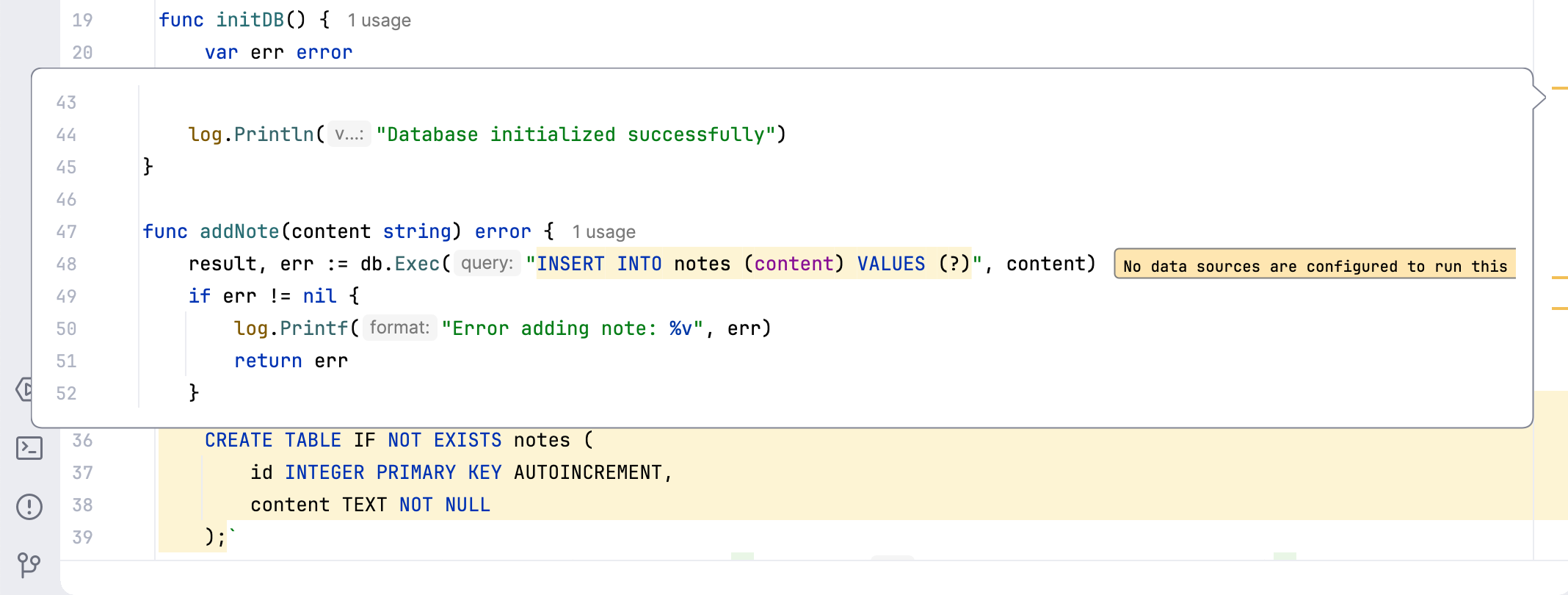Click the INSERT INTO keyword in the query string
The image size is (1568, 595).
(598, 264)
